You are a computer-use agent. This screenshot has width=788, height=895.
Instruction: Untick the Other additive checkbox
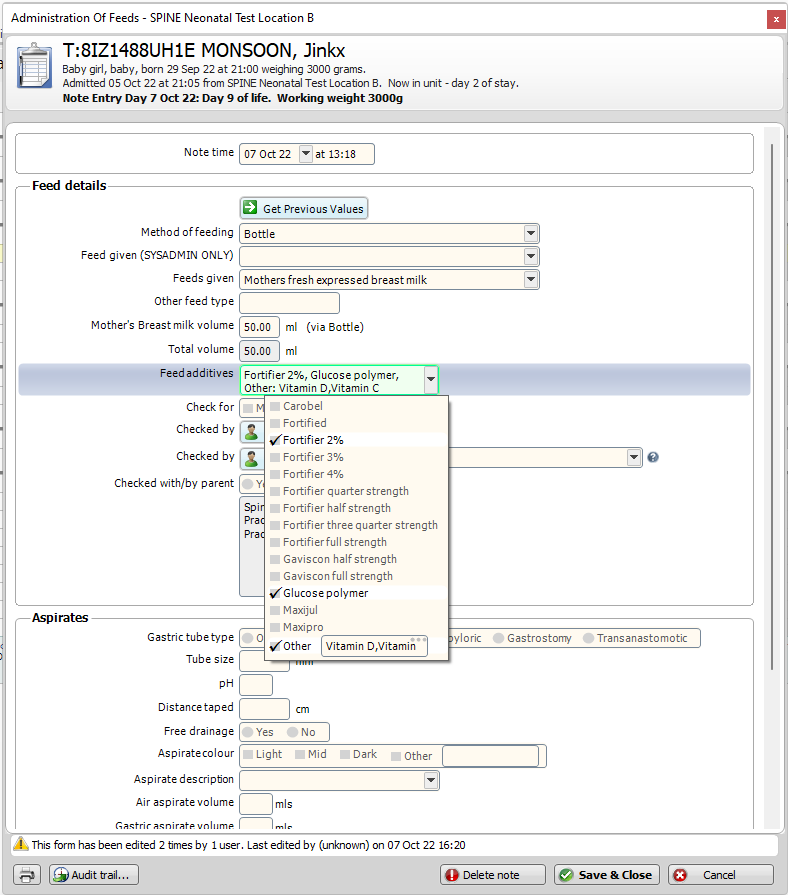pyautogui.click(x=275, y=646)
